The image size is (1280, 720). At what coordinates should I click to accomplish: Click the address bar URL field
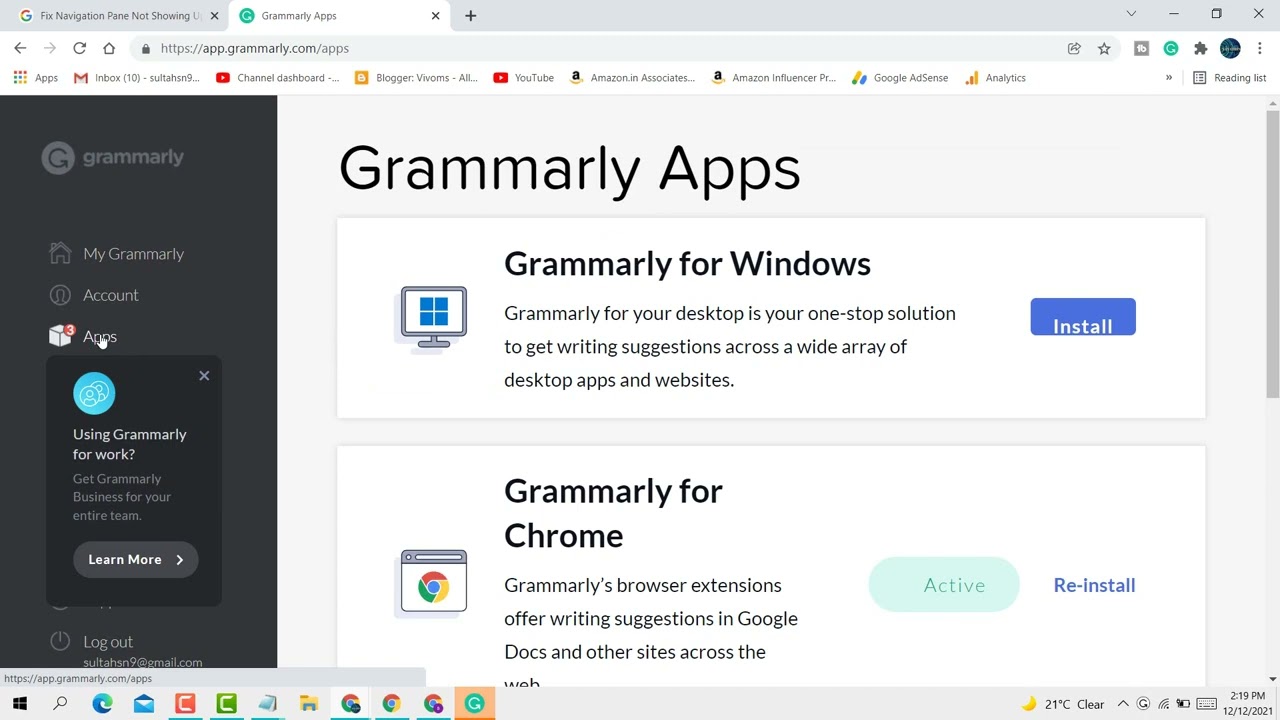point(600,48)
